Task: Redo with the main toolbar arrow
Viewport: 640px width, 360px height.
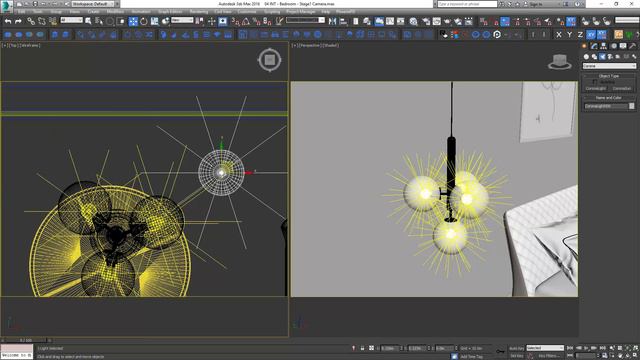Action: pyautogui.click(x=18, y=21)
